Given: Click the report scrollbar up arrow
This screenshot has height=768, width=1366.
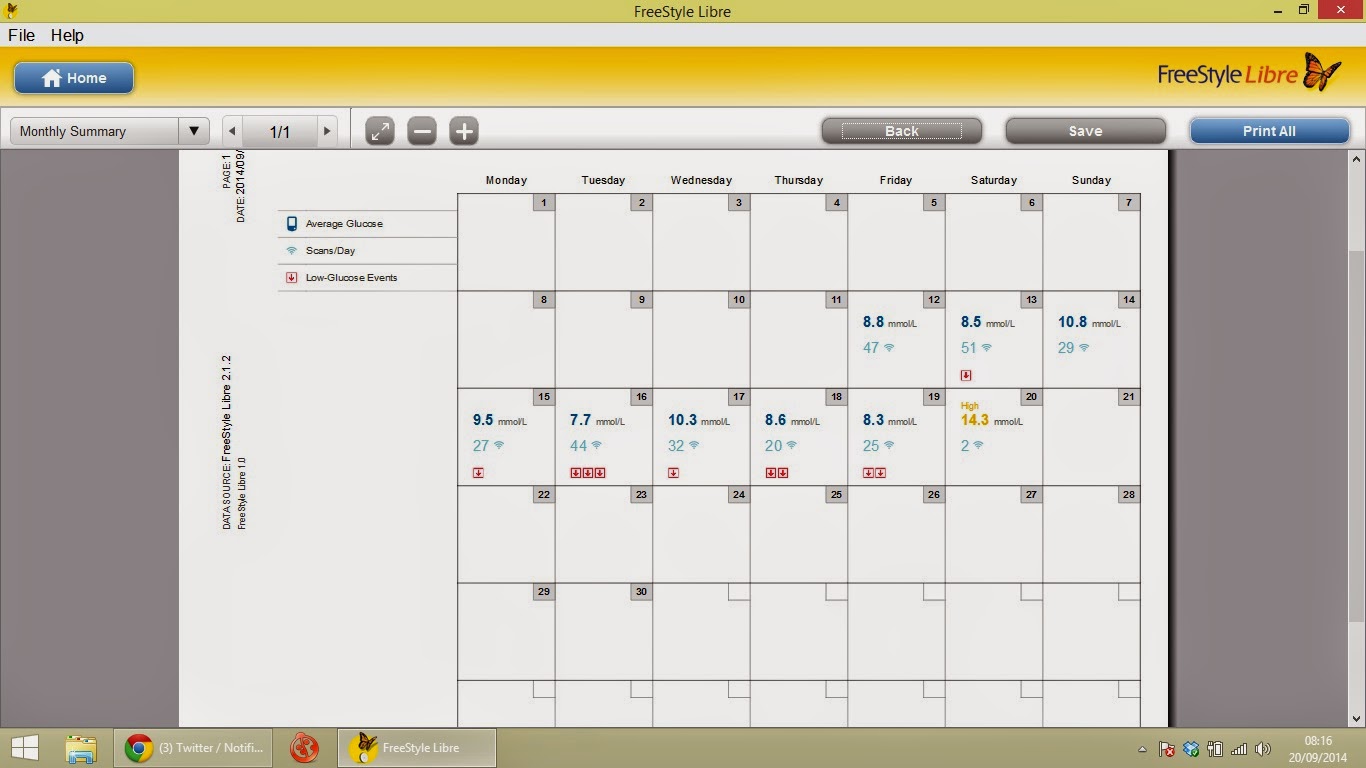Looking at the screenshot, I should (1357, 159).
